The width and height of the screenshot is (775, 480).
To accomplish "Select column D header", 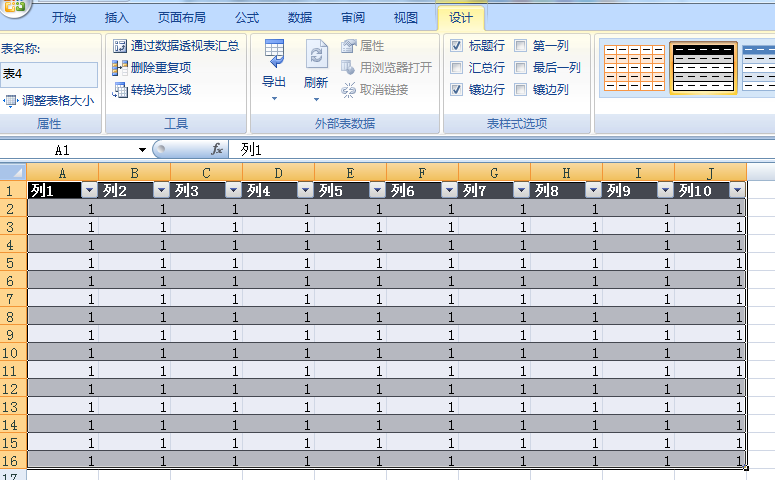I will (278, 172).
